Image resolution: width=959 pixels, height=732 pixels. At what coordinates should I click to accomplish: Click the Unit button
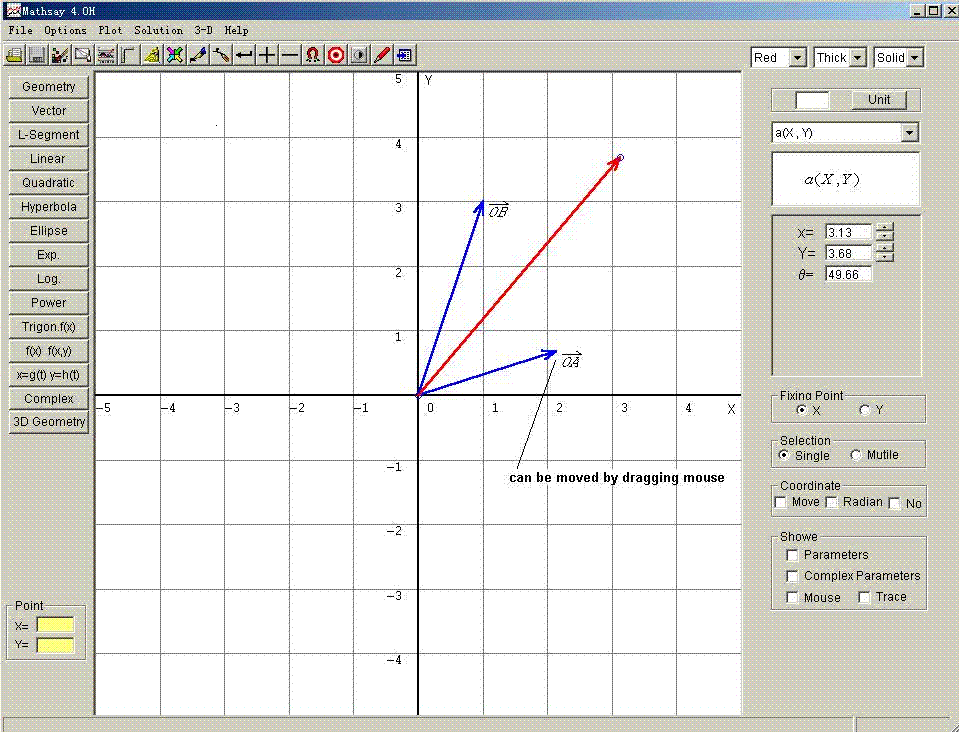(879, 100)
